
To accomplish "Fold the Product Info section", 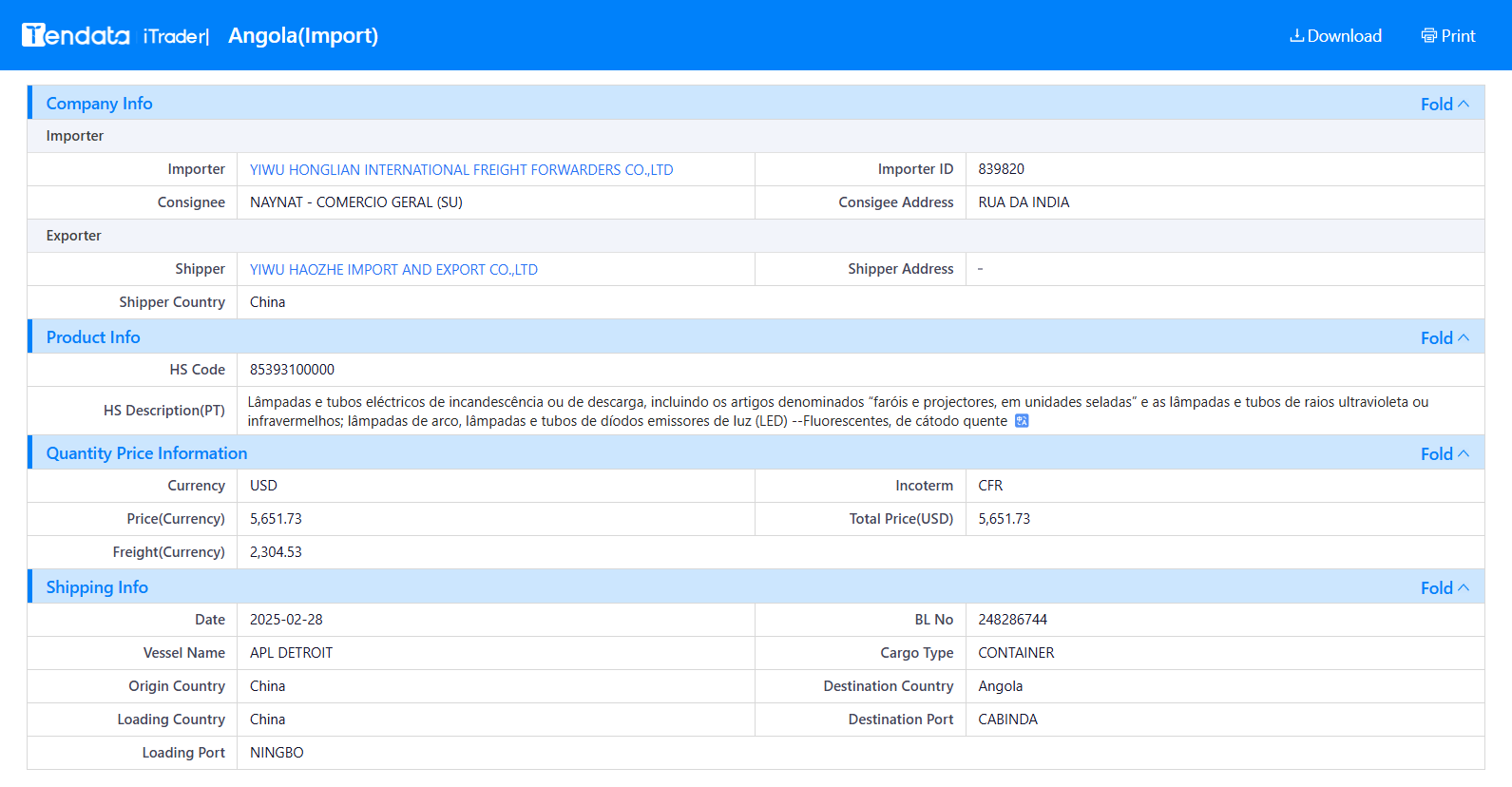I will coord(1445,338).
